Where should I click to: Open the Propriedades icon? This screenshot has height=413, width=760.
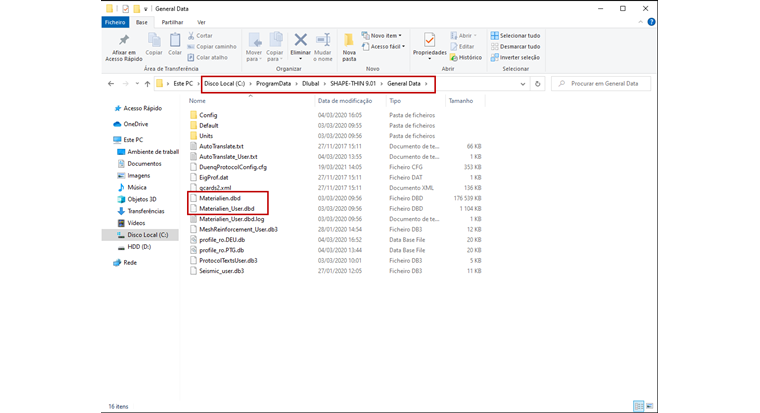click(429, 41)
